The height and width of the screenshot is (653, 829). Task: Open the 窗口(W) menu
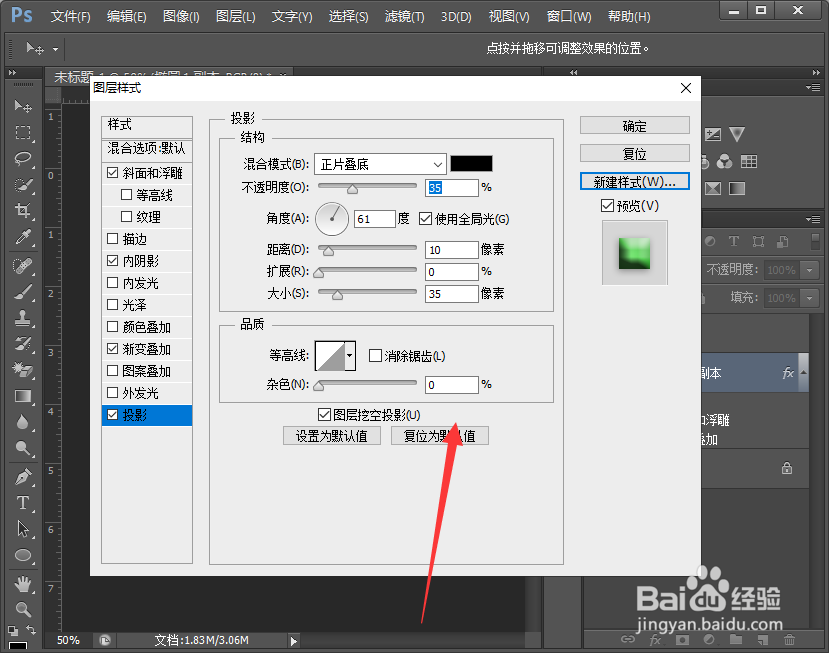pyautogui.click(x=569, y=17)
